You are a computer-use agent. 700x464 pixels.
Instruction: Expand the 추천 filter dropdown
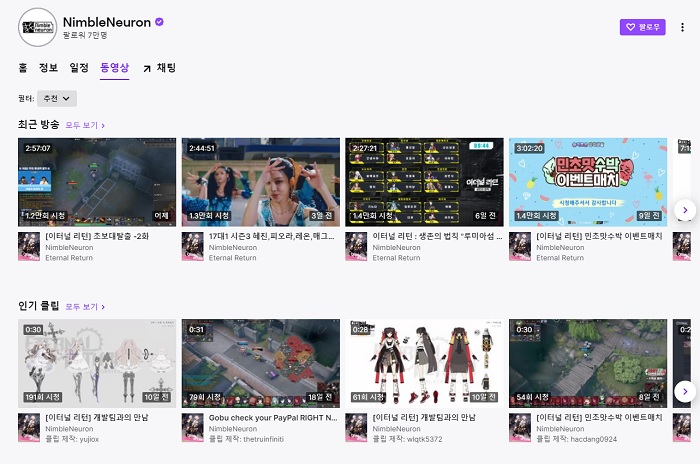(57, 98)
